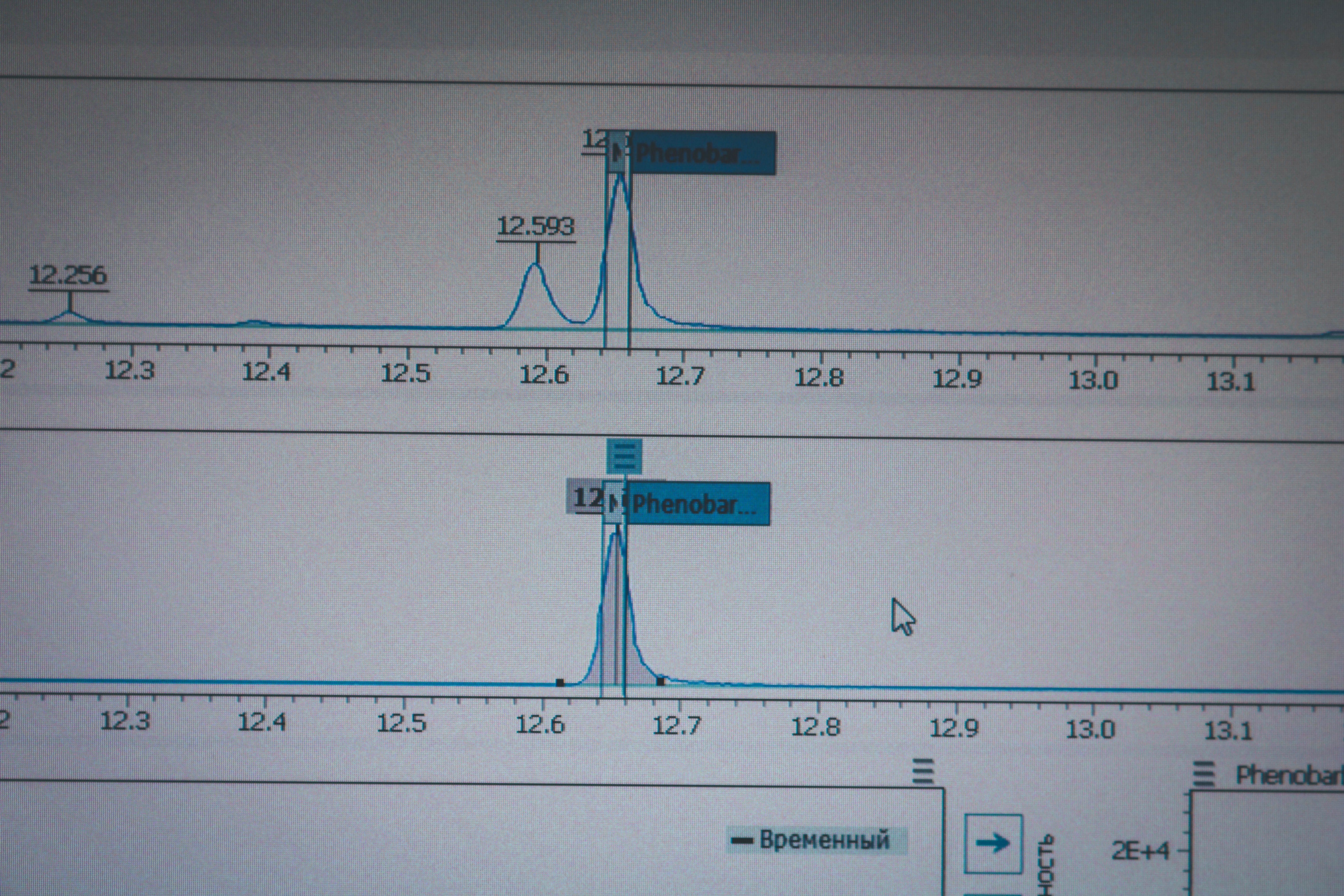Click the 12.8 tick on upper time axis

(819, 377)
